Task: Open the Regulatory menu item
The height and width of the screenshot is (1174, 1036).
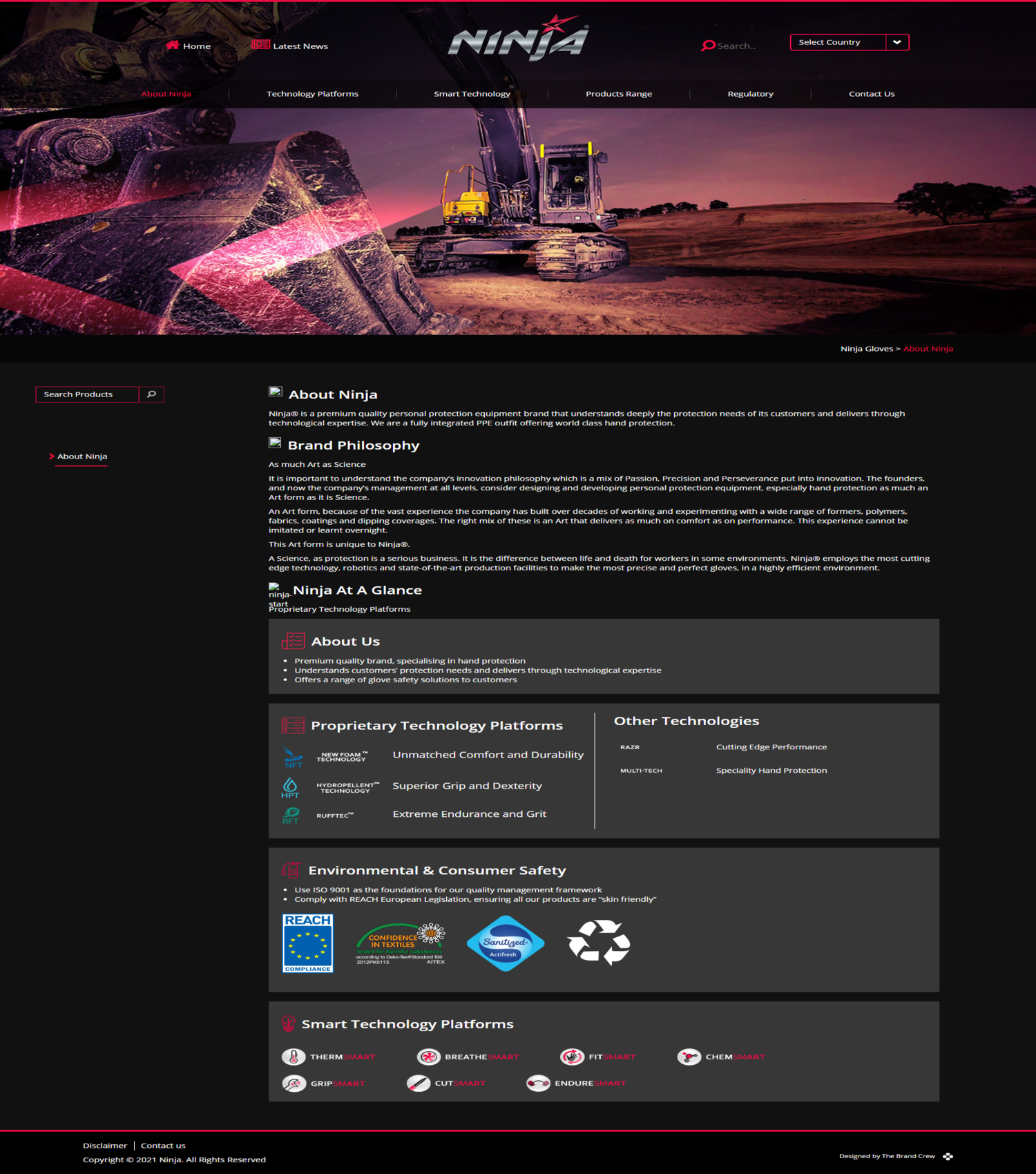Action: click(750, 94)
